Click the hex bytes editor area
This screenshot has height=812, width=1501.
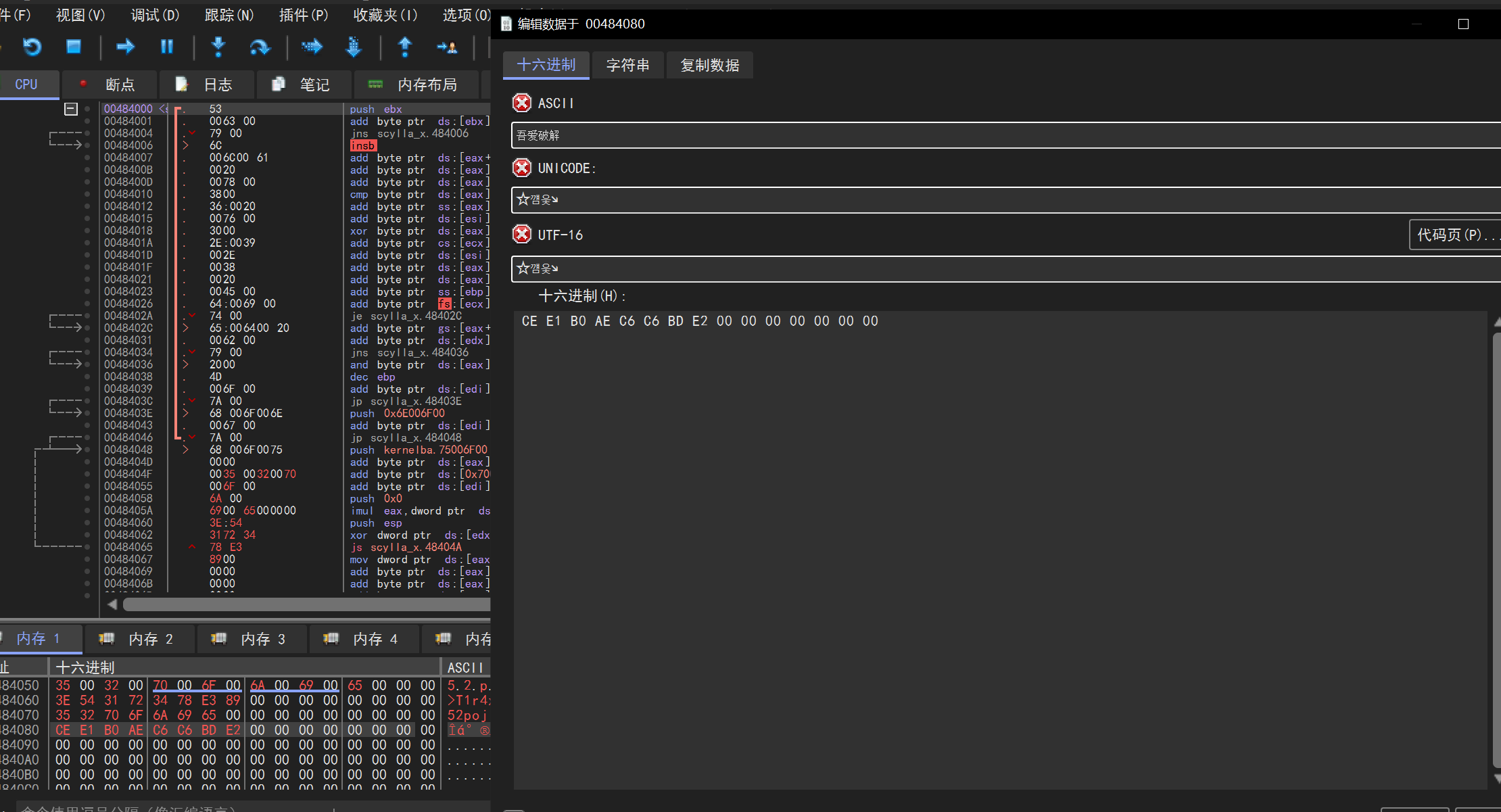tap(1001, 550)
